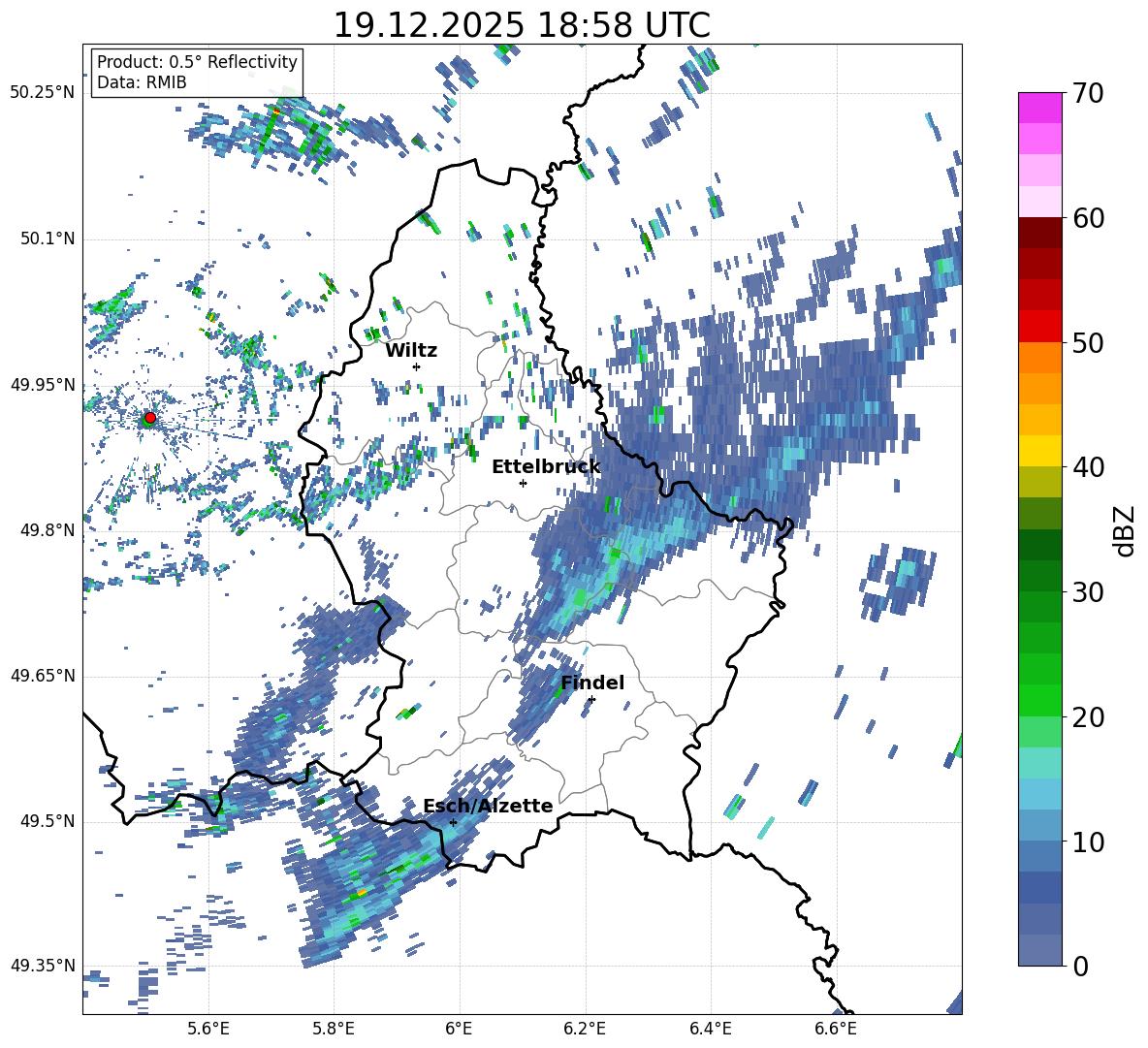Click the Wiltz city label
The height and width of the screenshot is (1048, 1148).
coord(411,351)
